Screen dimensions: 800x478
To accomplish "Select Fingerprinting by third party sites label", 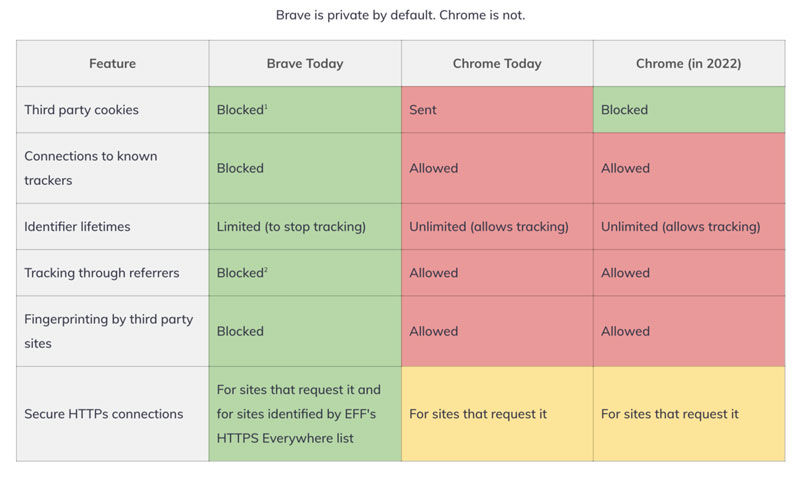I will click(109, 331).
